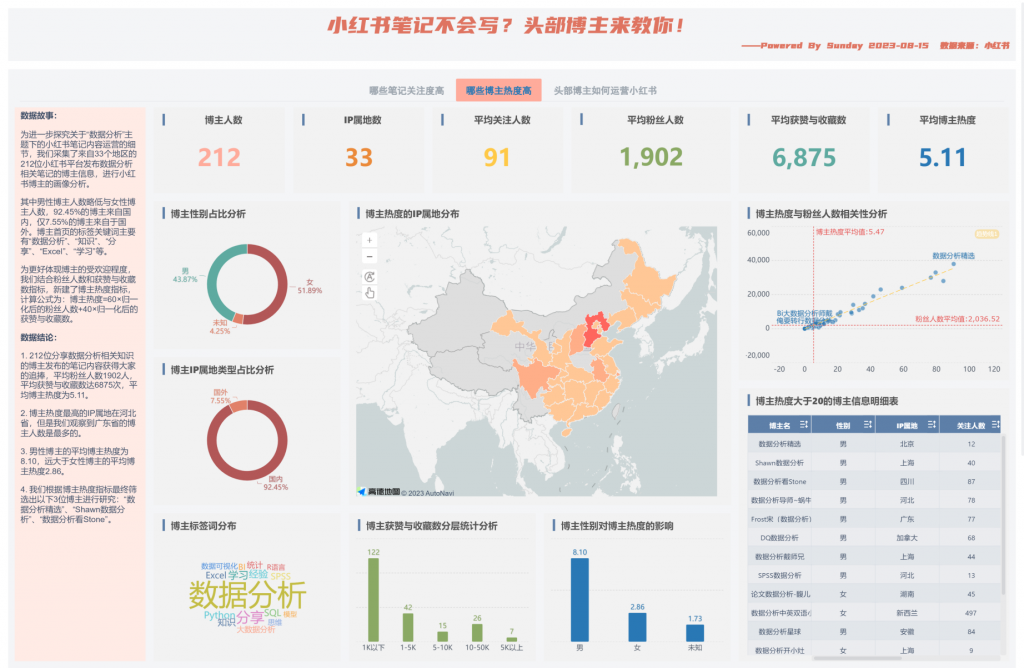Image resolution: width=1024 pixels, height=668 pixels.
Task: Click the 未知 4.25% donut label
Action: [220, 327]
